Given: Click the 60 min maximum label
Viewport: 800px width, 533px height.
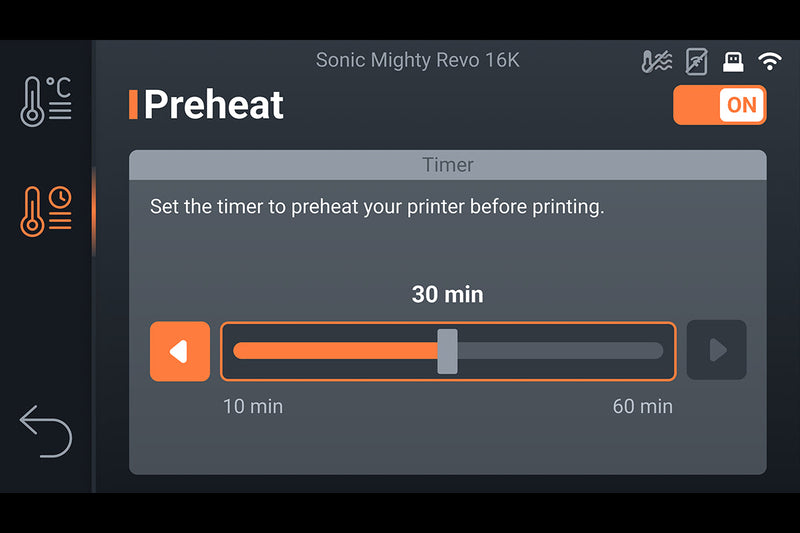Looking at the screenshot, I should pos(642,406).
